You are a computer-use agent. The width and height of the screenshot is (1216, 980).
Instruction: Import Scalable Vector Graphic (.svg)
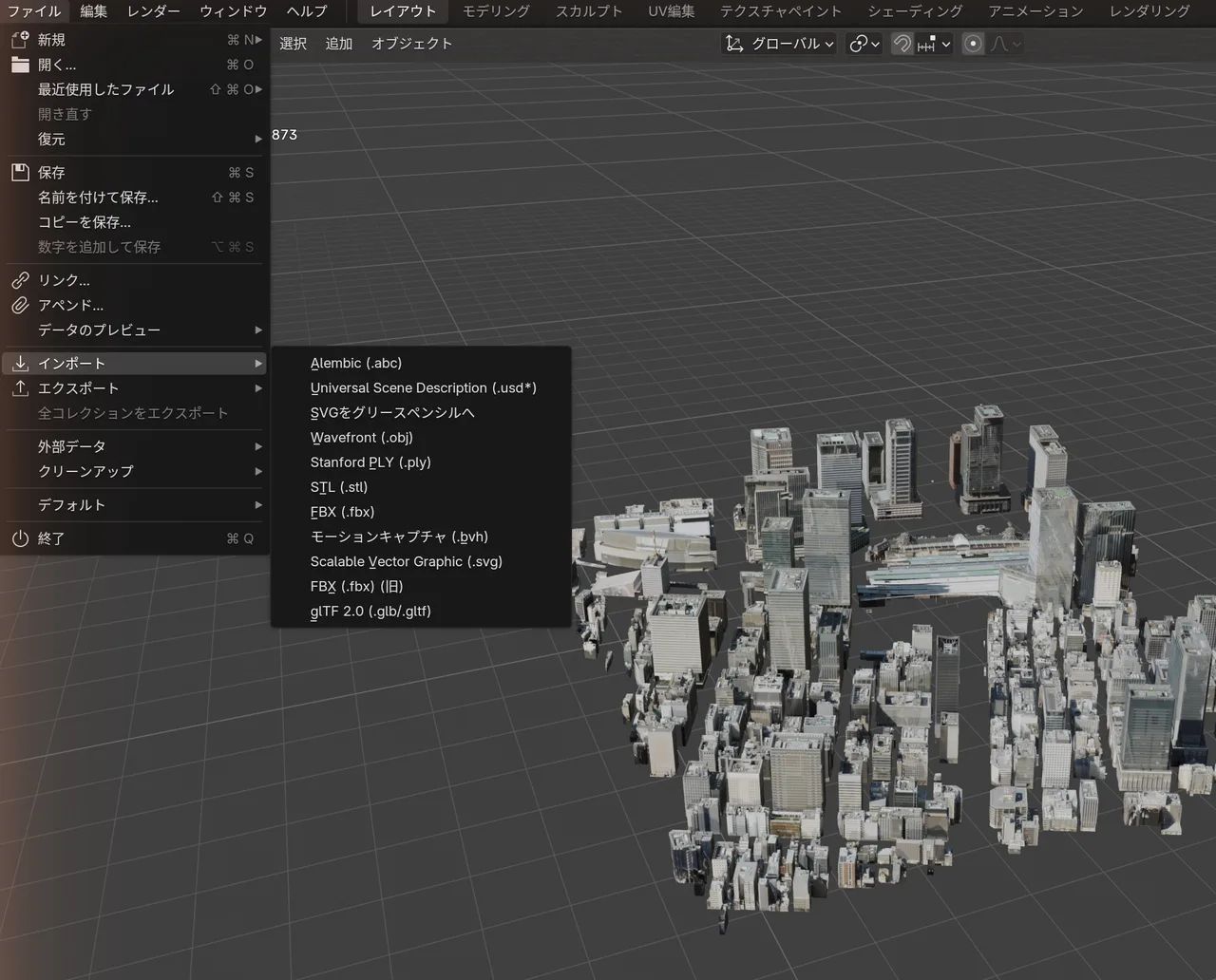click(421, 561)
